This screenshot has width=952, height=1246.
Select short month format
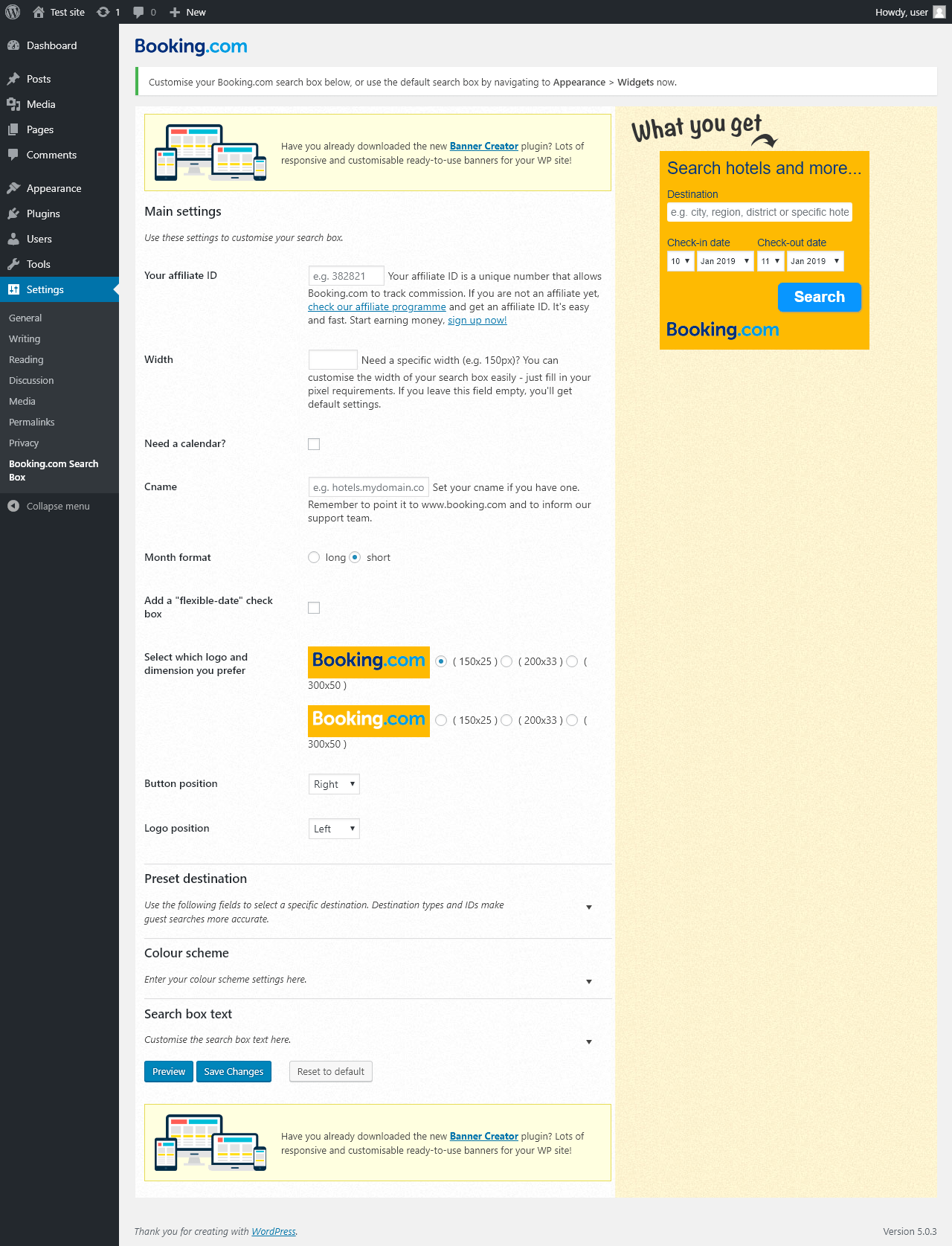(x=355, y=557)
